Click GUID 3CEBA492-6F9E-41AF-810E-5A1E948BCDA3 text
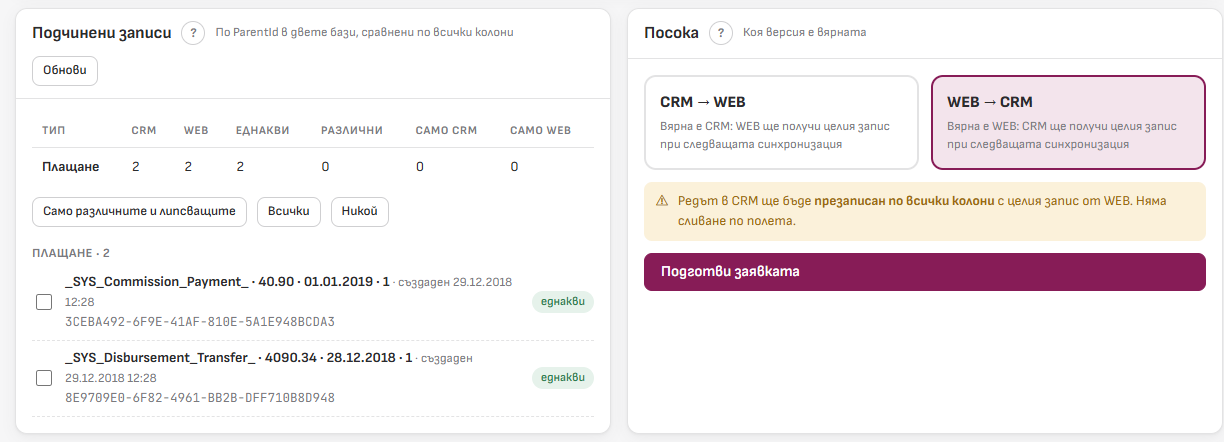 [x=200, y=322]
